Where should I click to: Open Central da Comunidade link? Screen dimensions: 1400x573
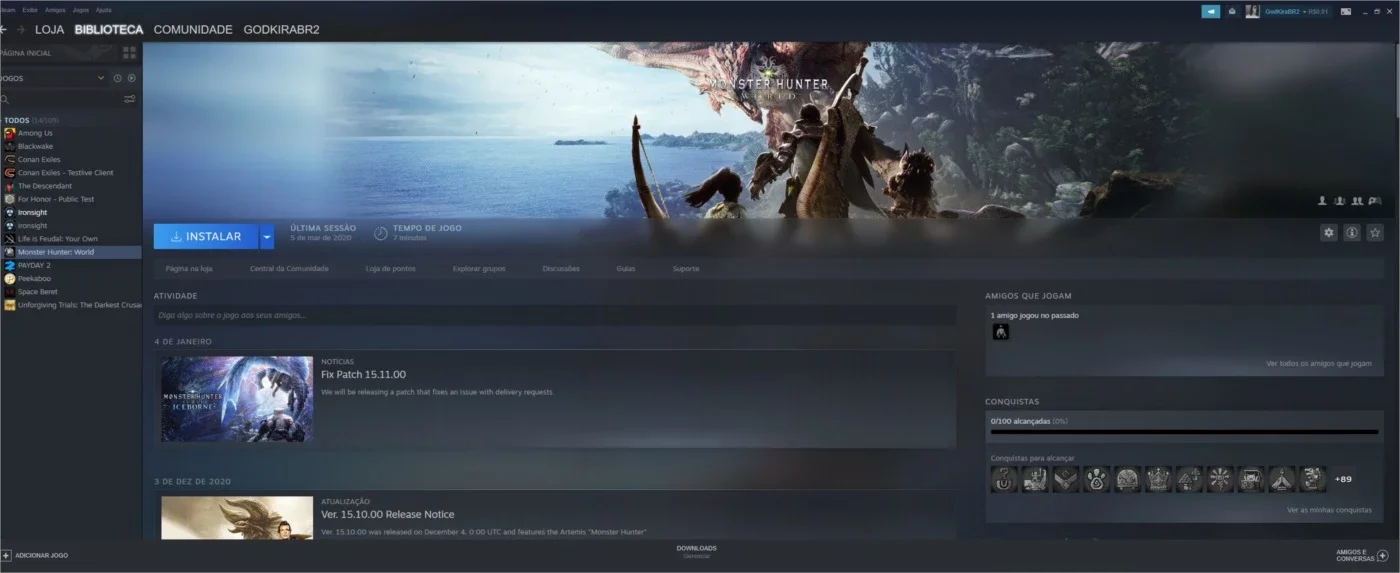(x=289, y=269)
